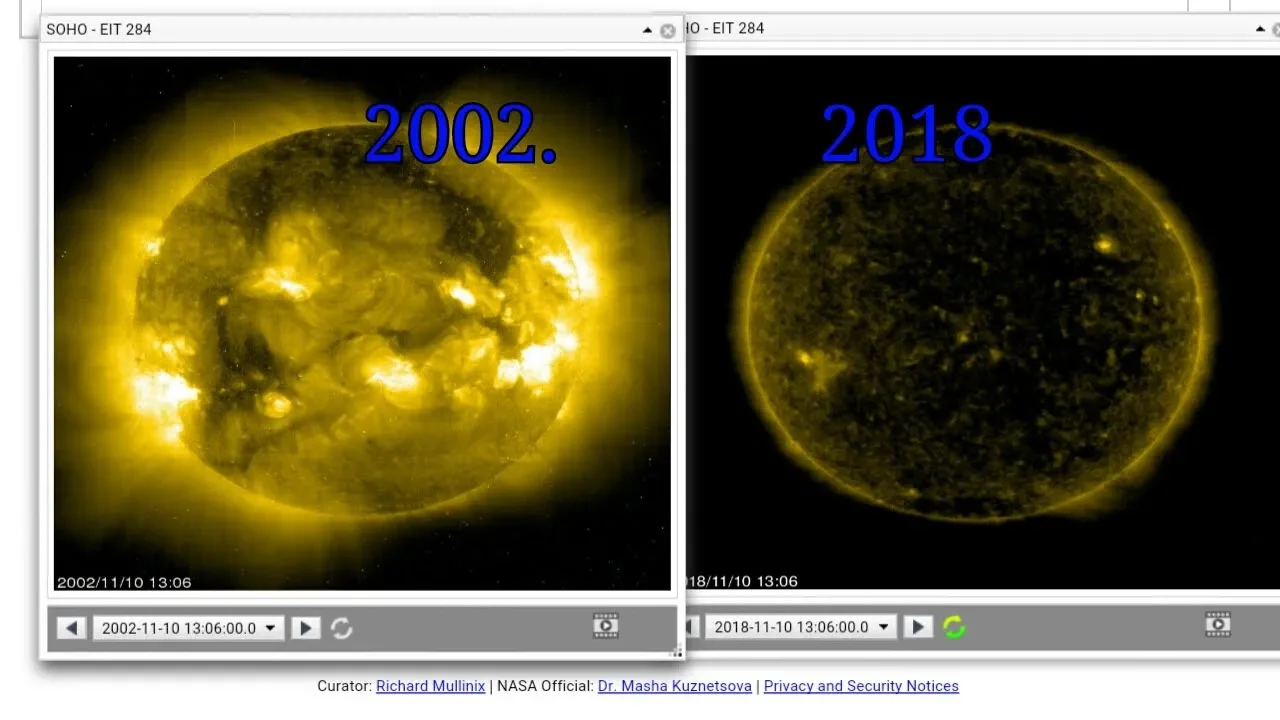1280x720 pixels.
Task: Refresh the 2002 SOHO EIT 284 image
Action: coord(342,628)
